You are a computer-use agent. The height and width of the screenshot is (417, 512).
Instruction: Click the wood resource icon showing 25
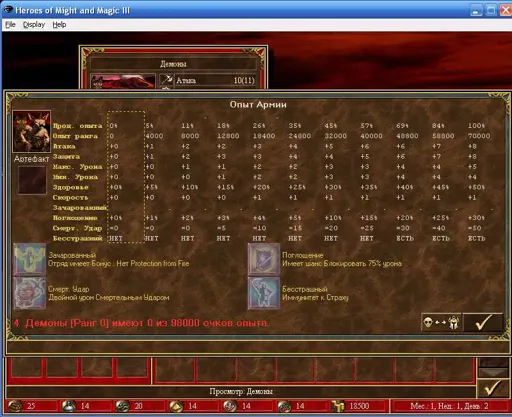point(15,406)
